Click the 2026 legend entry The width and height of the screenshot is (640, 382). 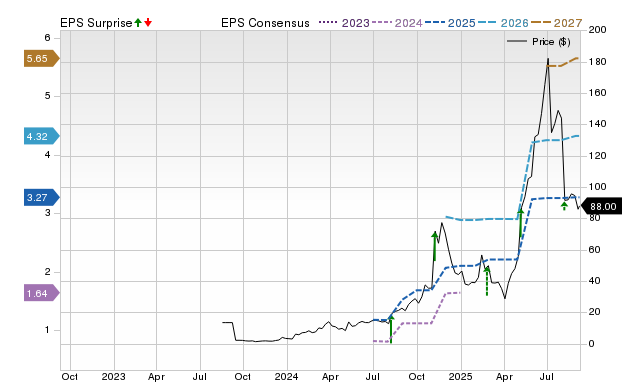(x=503, y=23)
